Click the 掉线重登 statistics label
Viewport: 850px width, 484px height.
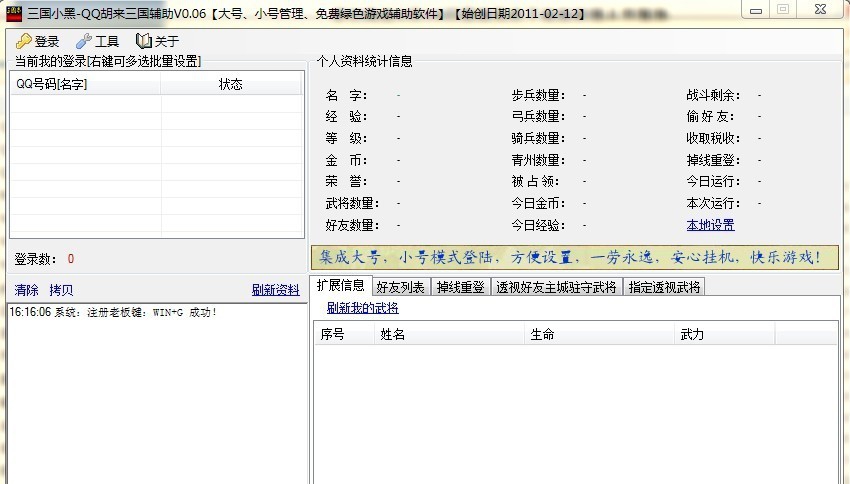pos(713,160)
